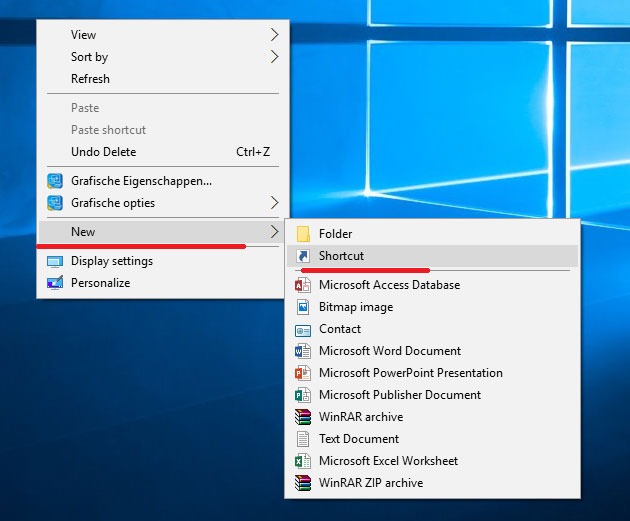The image size is (630, 521).
Task: Open Sort by in the context menu
Action: click(x=163, y=57)
